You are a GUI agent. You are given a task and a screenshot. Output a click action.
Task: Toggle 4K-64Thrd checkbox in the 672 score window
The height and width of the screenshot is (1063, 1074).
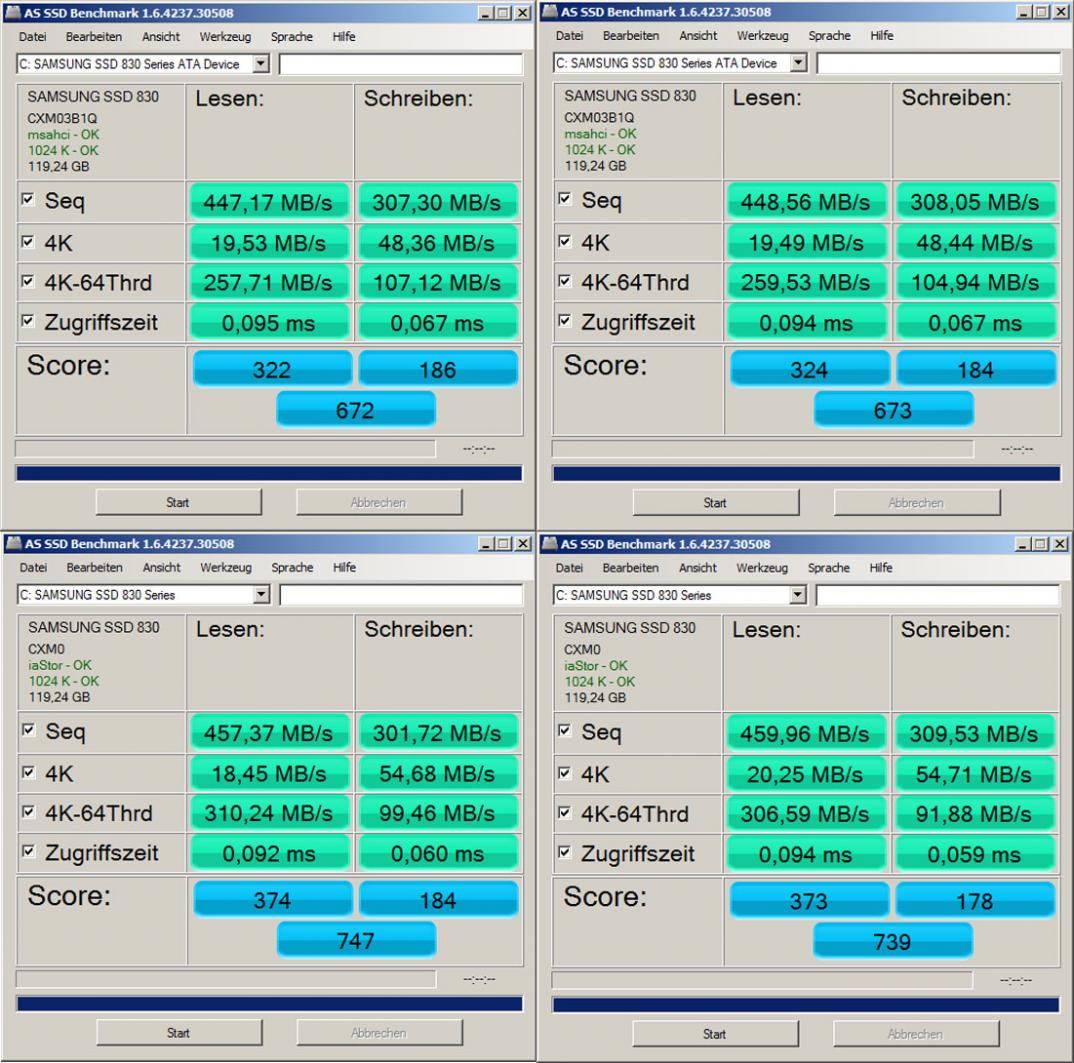(28, 281)
